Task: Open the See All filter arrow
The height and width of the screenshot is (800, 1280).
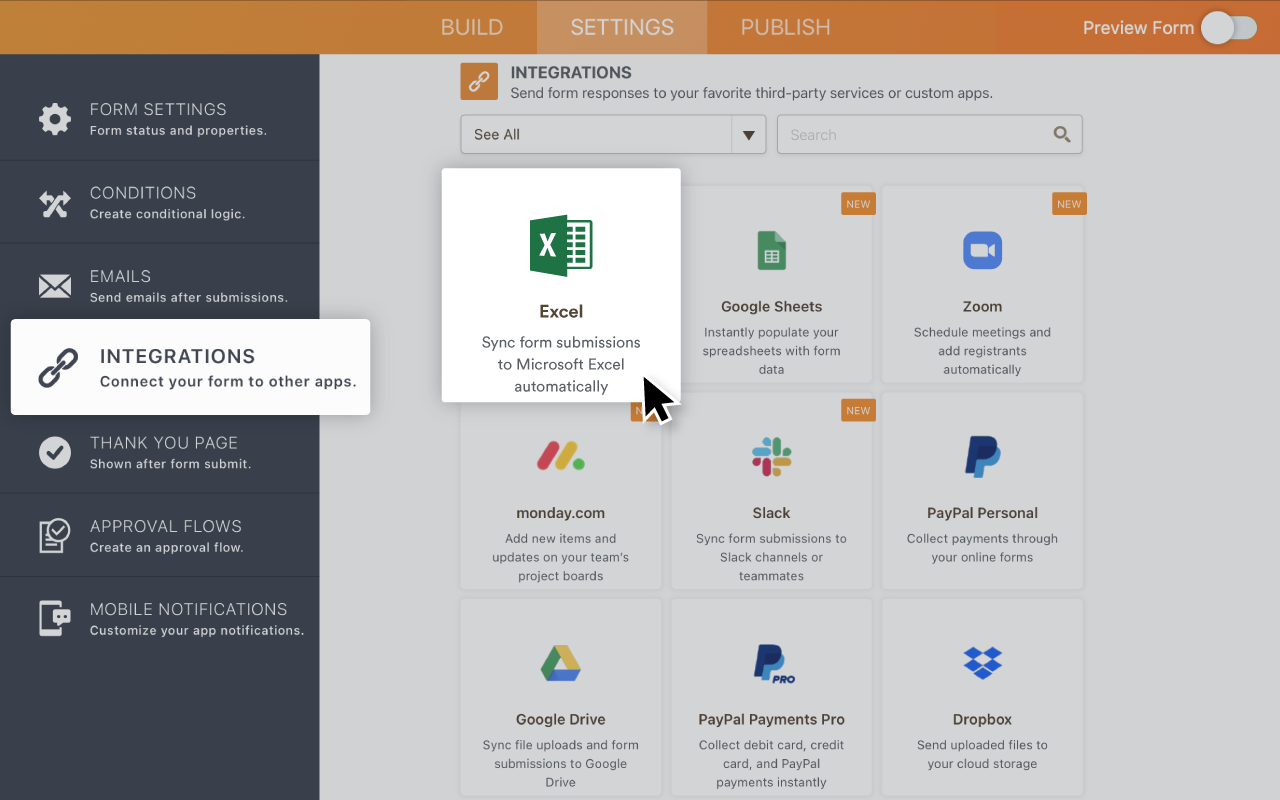Action: click(749, 134)
